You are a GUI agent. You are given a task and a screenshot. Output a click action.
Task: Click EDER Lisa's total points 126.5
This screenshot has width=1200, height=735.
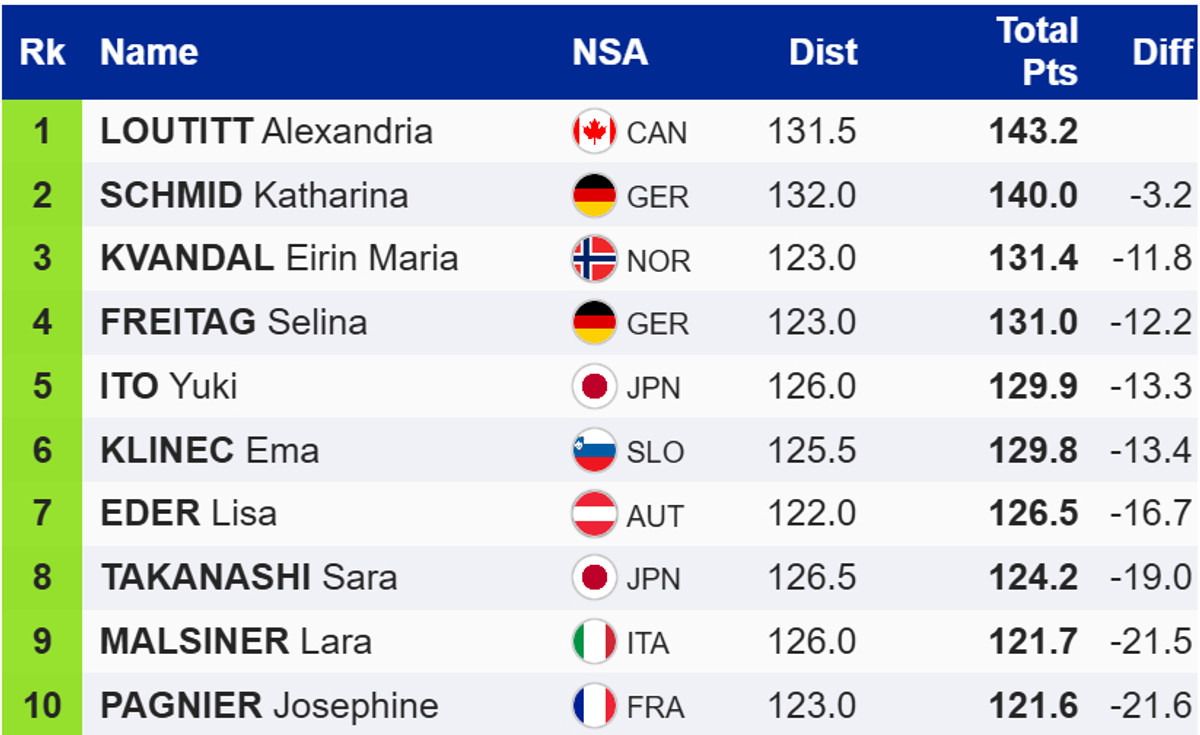click(x=1034, y=514)
